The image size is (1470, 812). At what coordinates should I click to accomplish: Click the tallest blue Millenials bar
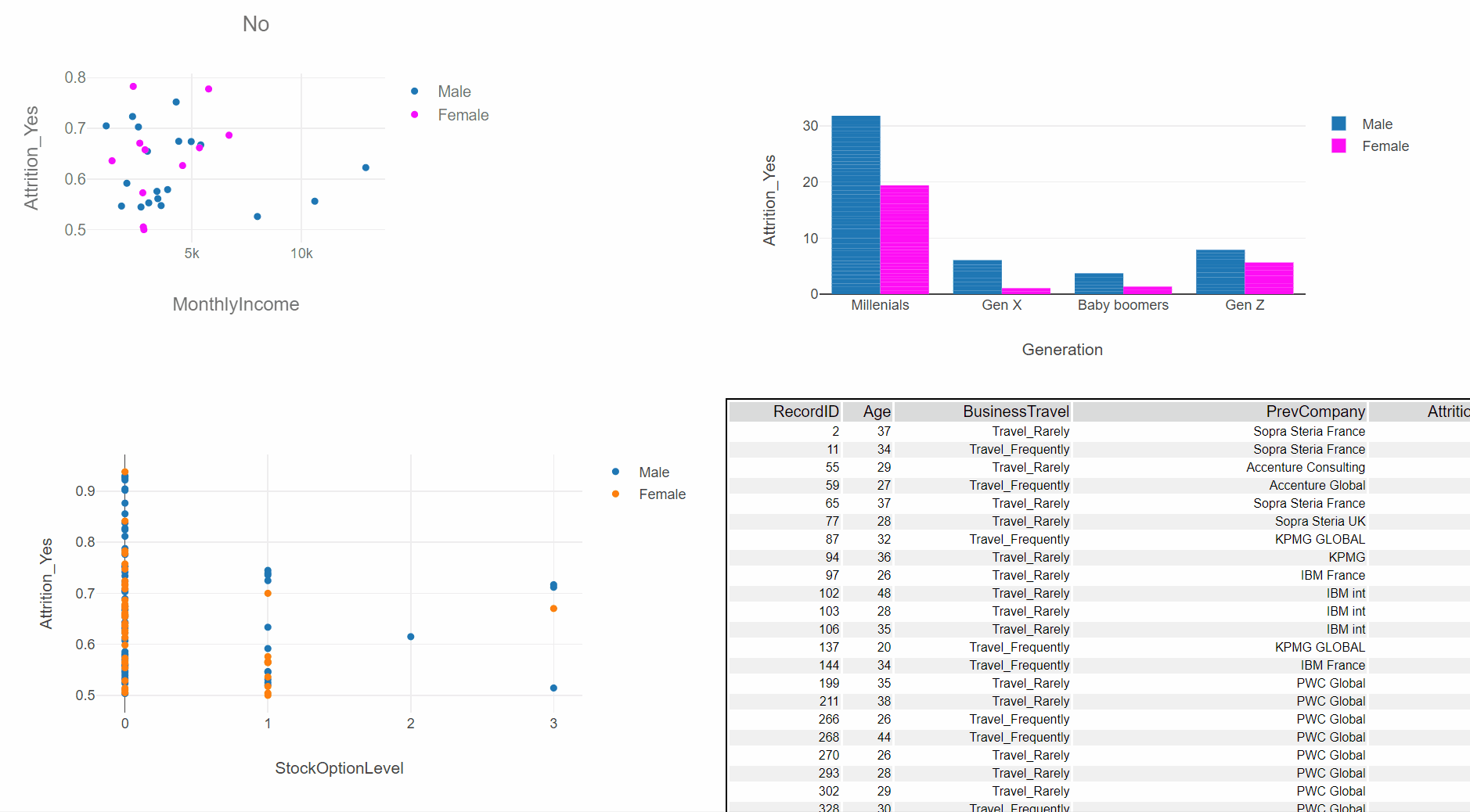tap(855, 203)
